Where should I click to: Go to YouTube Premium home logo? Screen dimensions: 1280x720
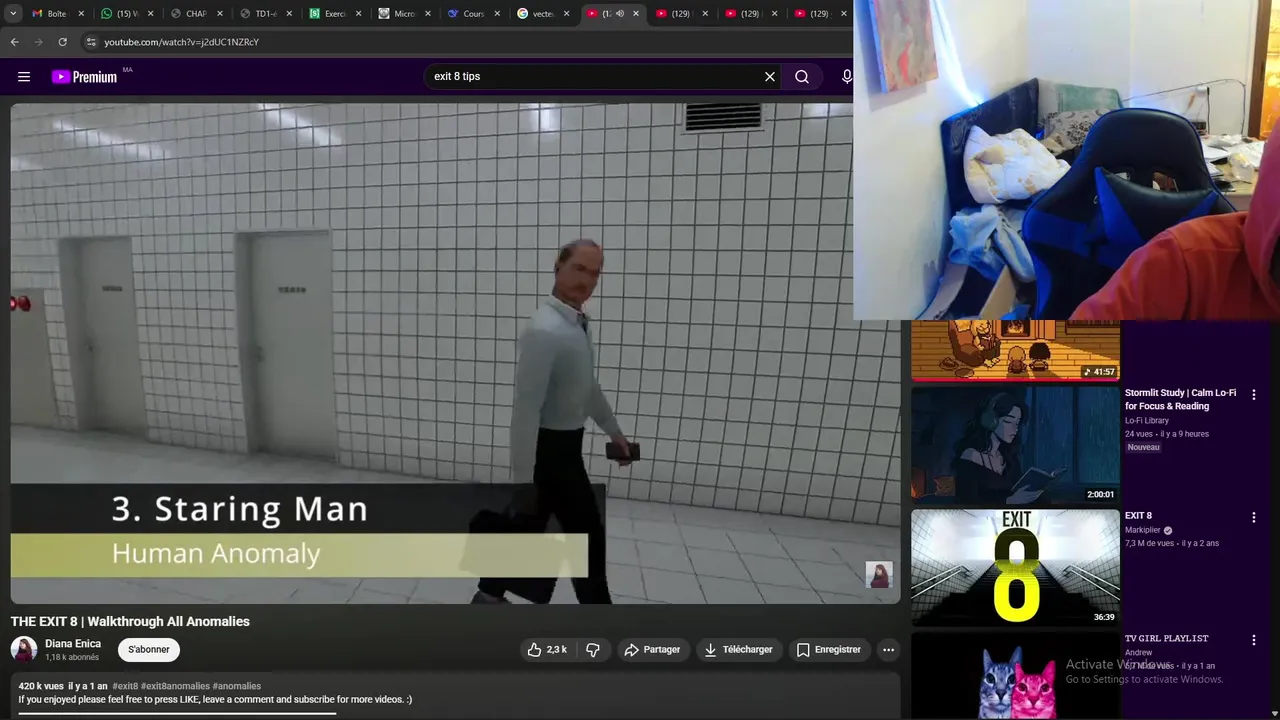85,77
